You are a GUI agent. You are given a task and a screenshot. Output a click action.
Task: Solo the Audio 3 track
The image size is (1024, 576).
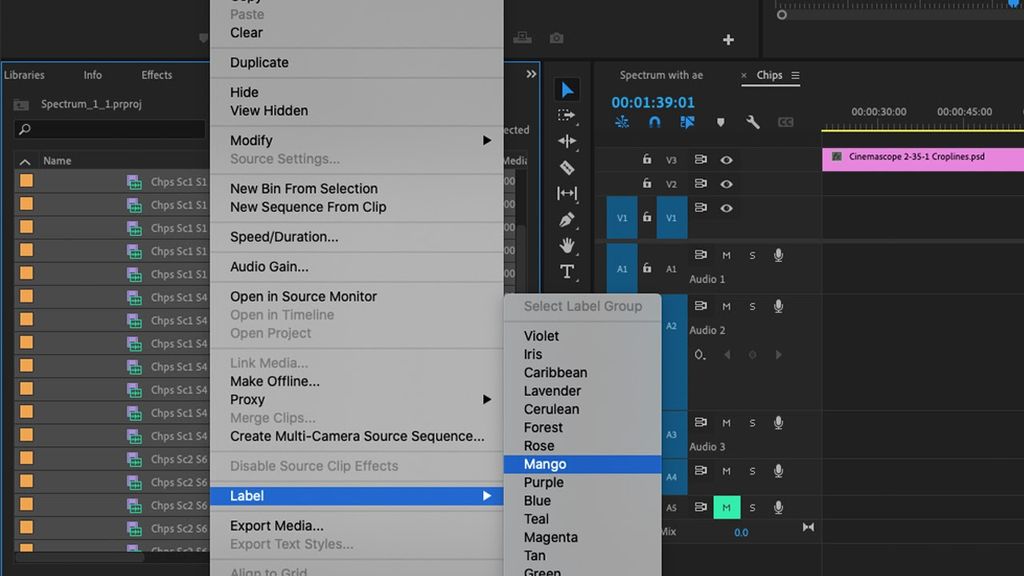752,423
